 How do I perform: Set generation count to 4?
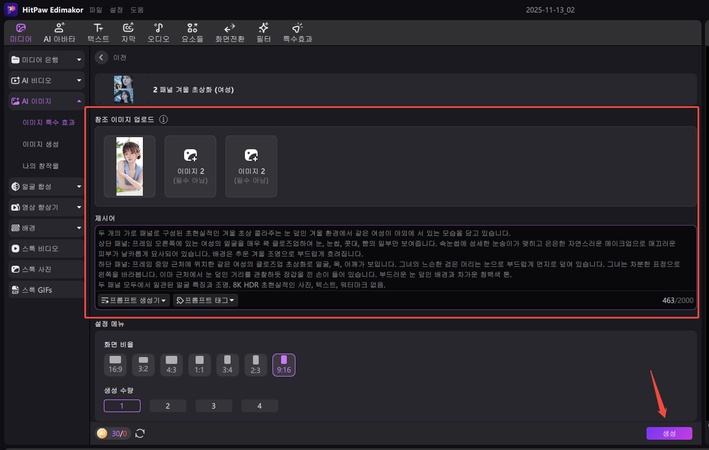coord(260,406)
